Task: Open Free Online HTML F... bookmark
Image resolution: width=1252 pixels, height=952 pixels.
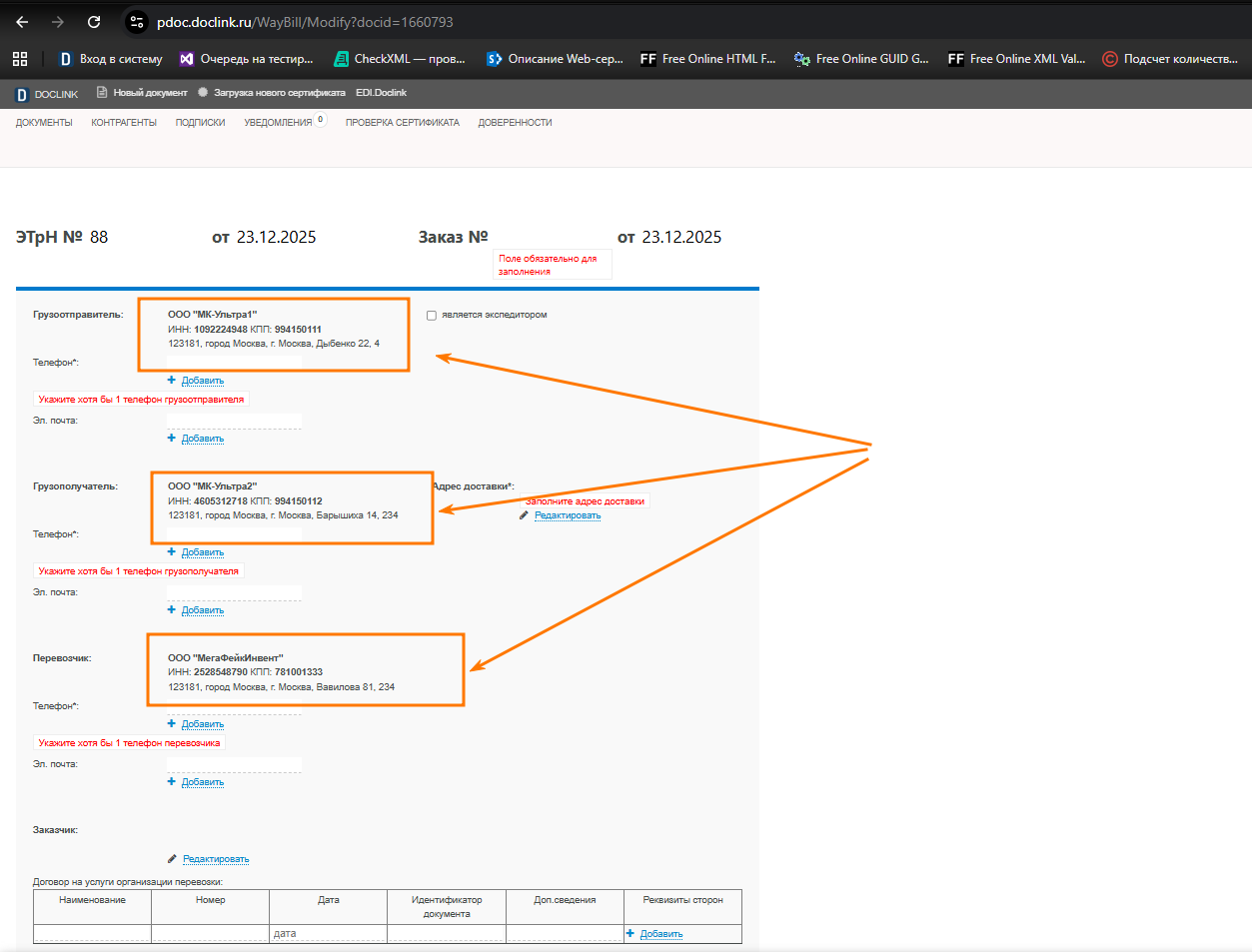Action: (707, 59)
